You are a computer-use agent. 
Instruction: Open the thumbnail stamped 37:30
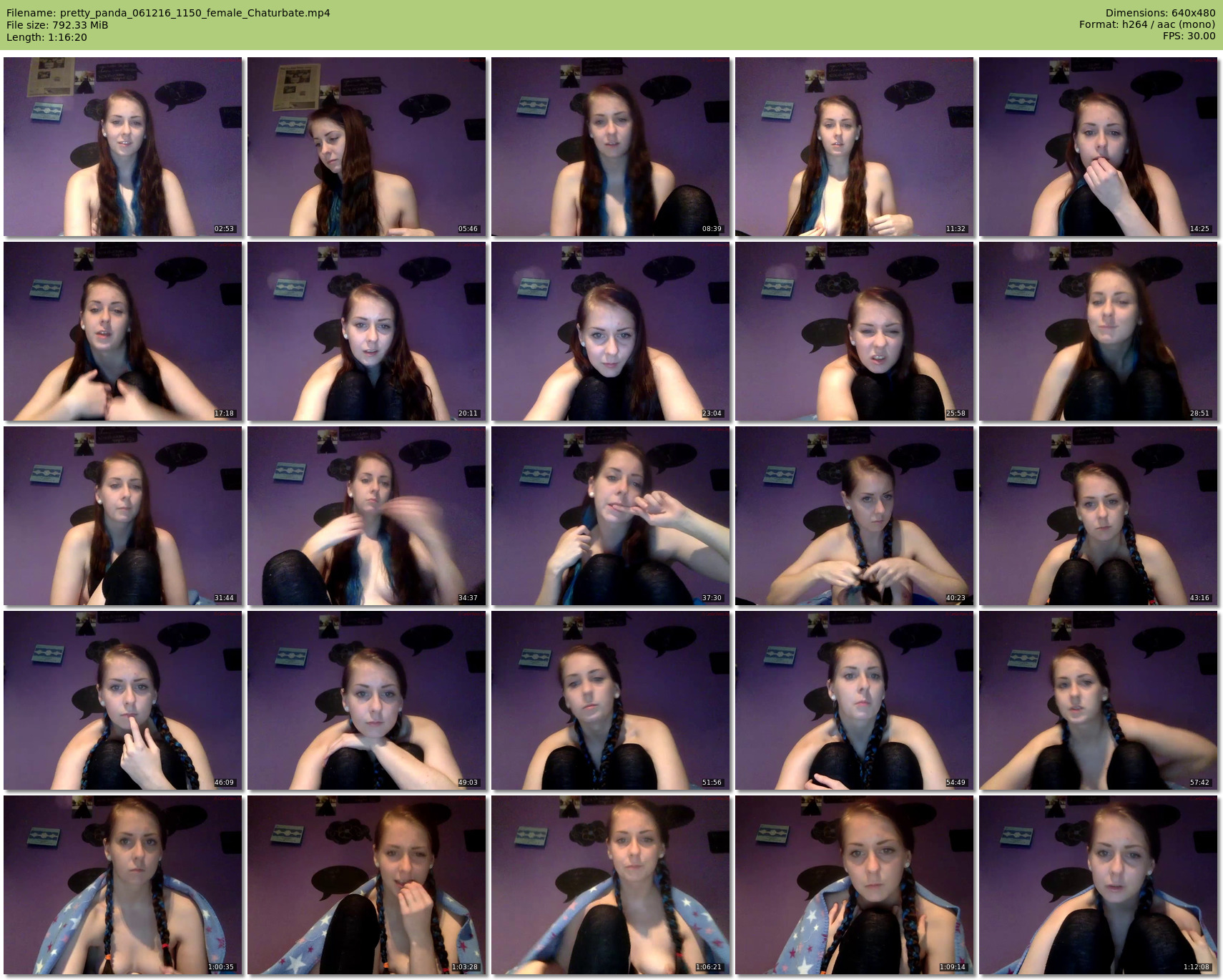click(611, 516)
